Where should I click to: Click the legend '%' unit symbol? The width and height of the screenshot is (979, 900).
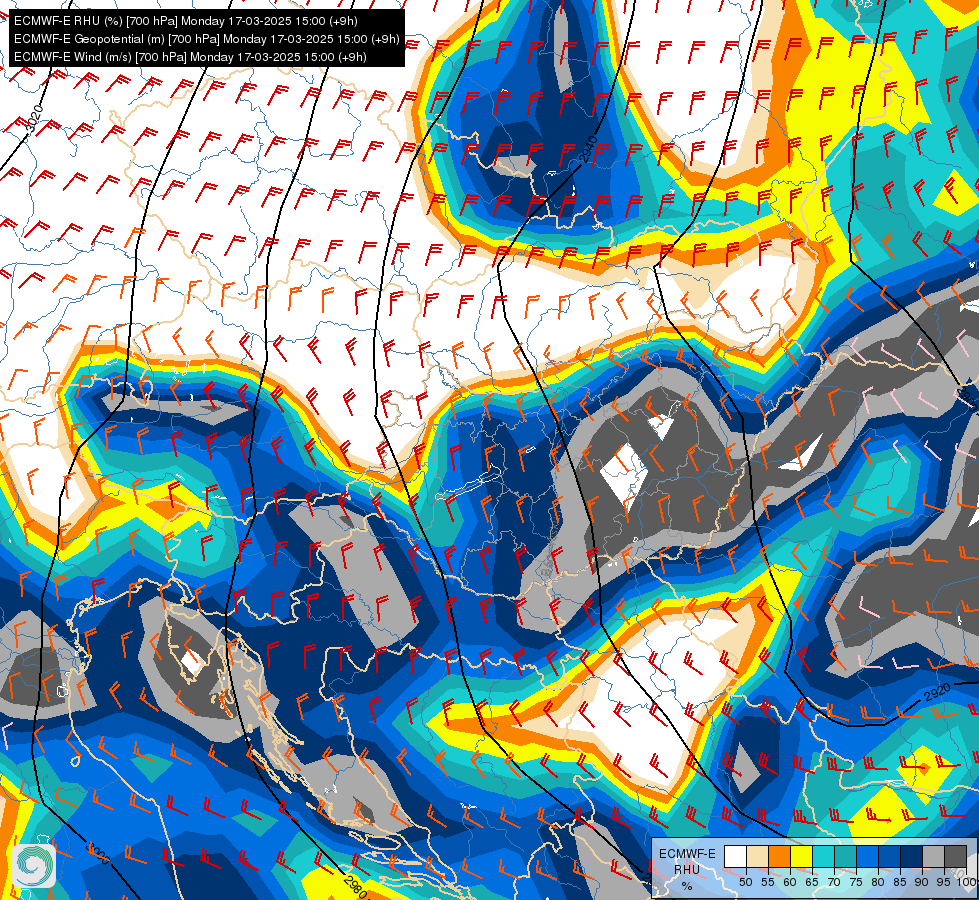687,886
